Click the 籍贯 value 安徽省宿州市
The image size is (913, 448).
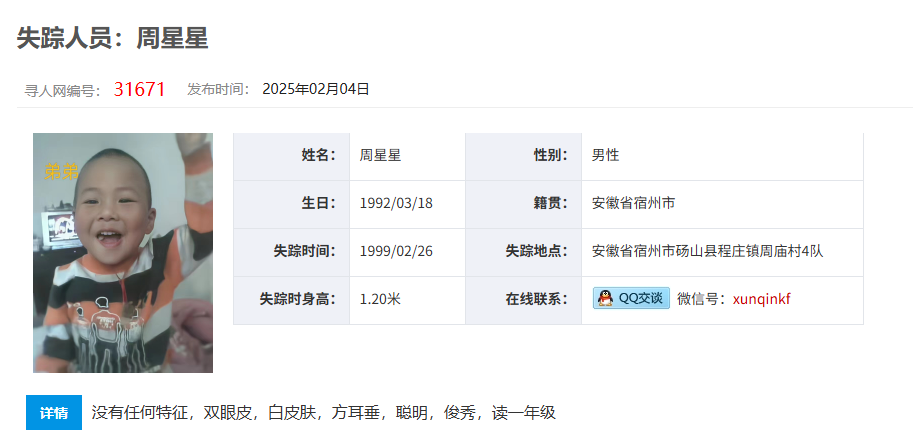633,203
